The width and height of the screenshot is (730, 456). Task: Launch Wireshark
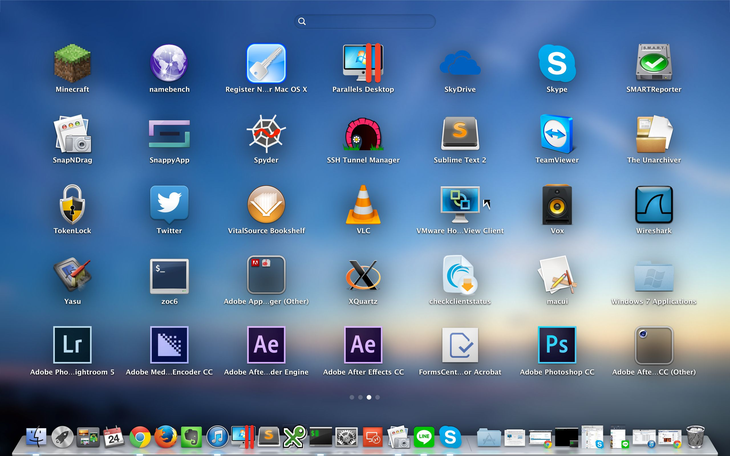[x=654, y=204]
